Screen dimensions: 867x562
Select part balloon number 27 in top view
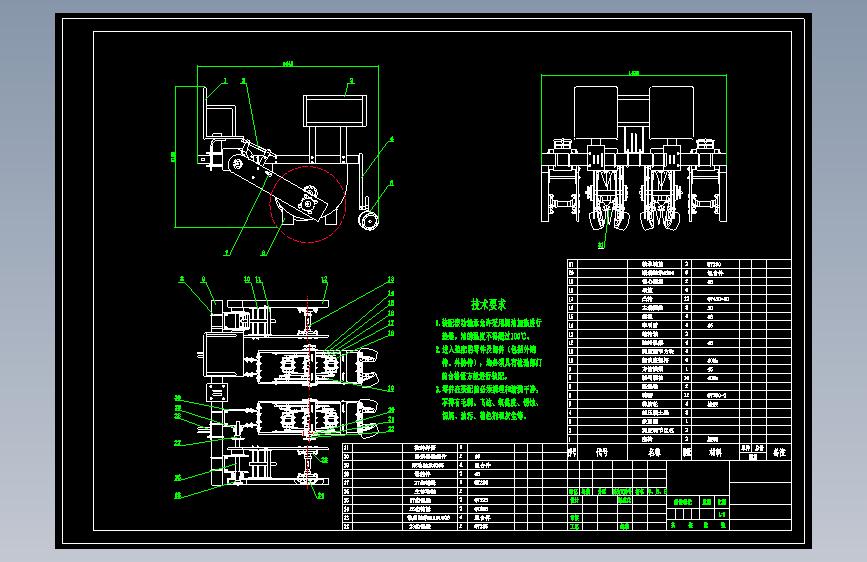tap(178, 443)
